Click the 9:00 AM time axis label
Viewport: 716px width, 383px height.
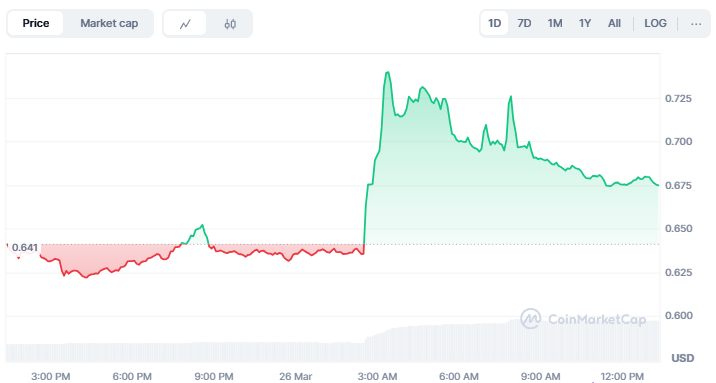(x=540, y=377)
